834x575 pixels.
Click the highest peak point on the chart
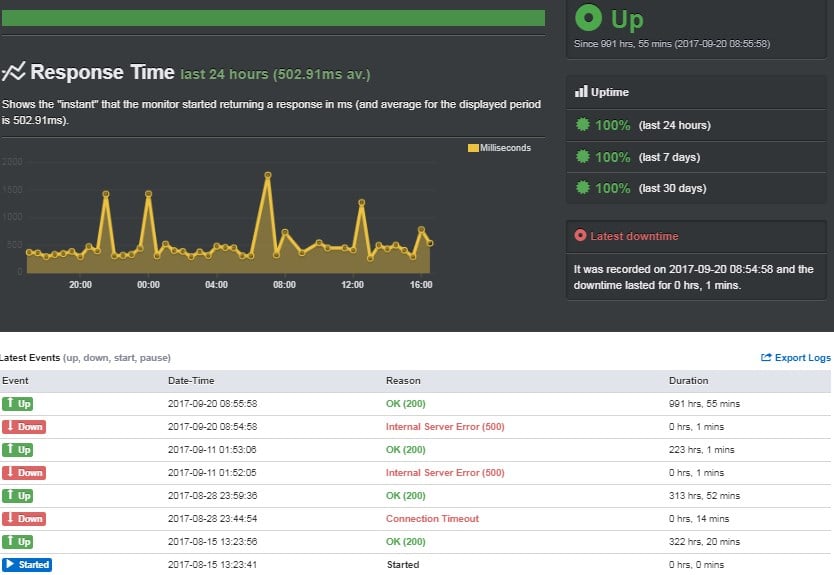click(x=268, y=175)
